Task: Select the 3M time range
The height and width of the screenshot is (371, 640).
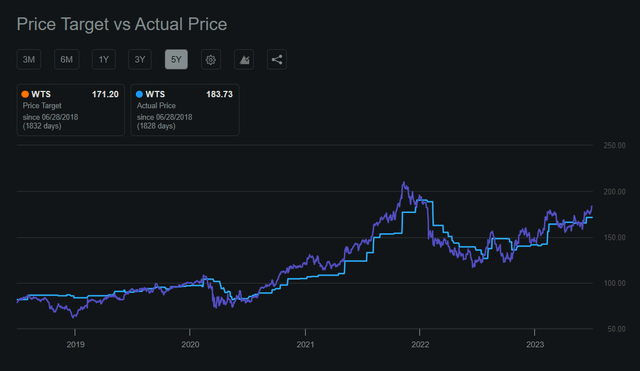Action: [29, 60]
